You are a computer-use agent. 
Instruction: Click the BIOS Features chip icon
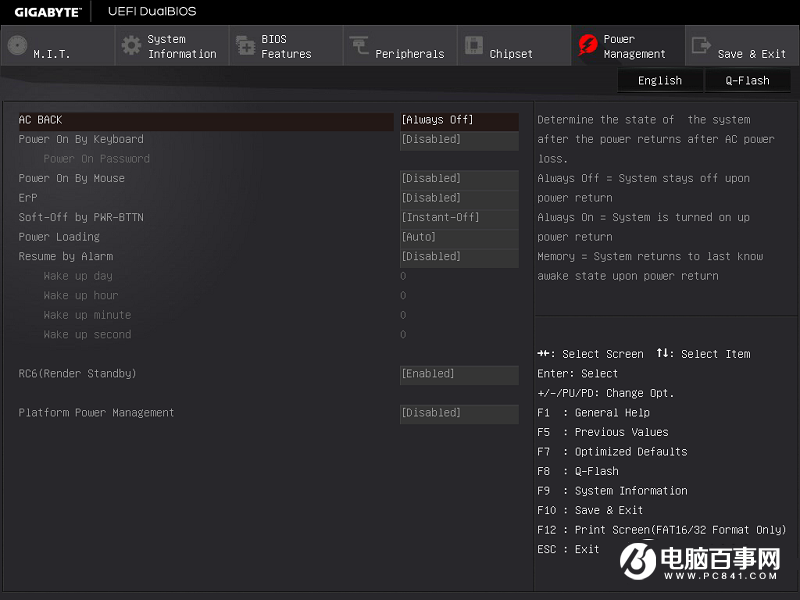(245, 46)
